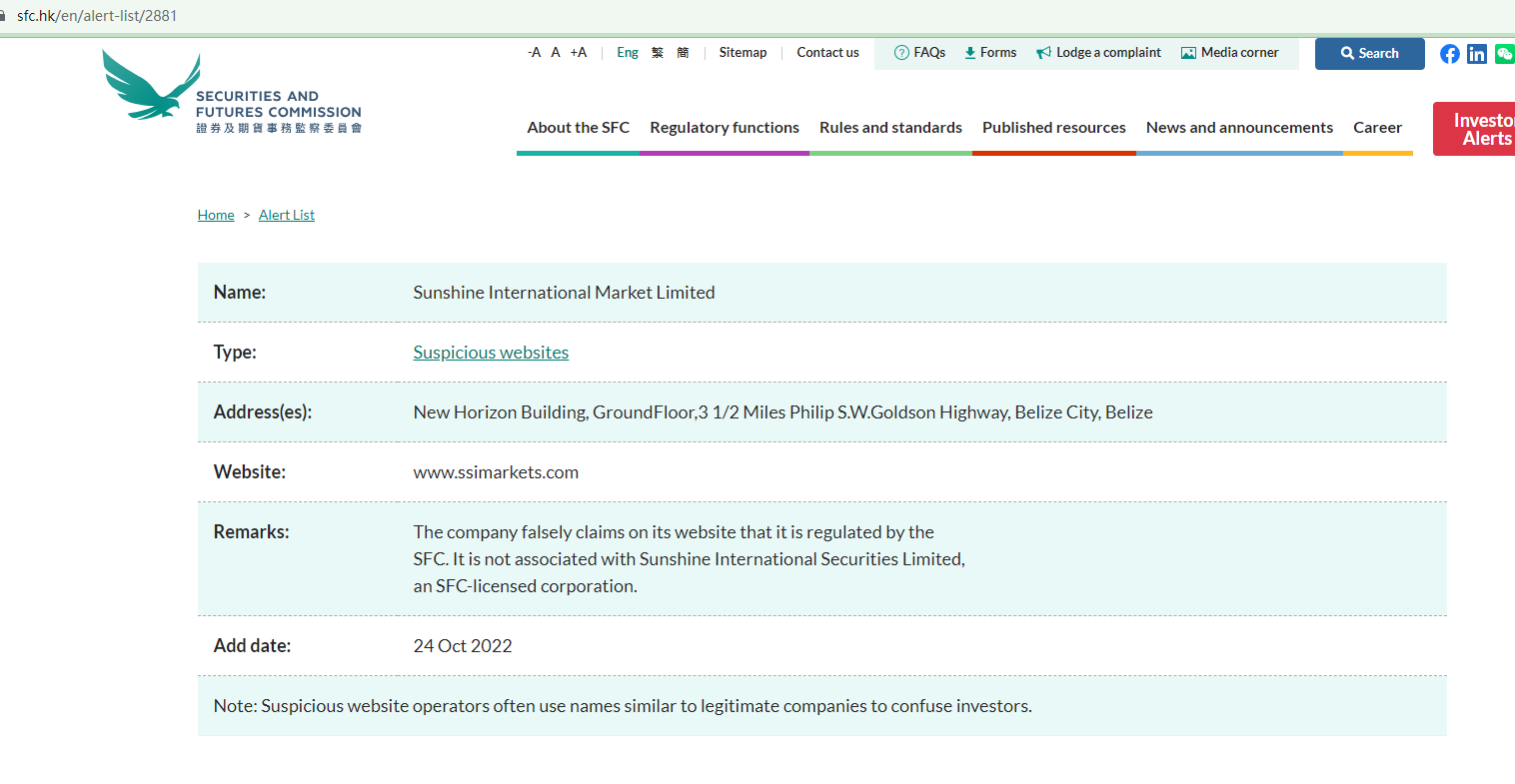Expand the Regulatory functions menu

coord(724,128)
